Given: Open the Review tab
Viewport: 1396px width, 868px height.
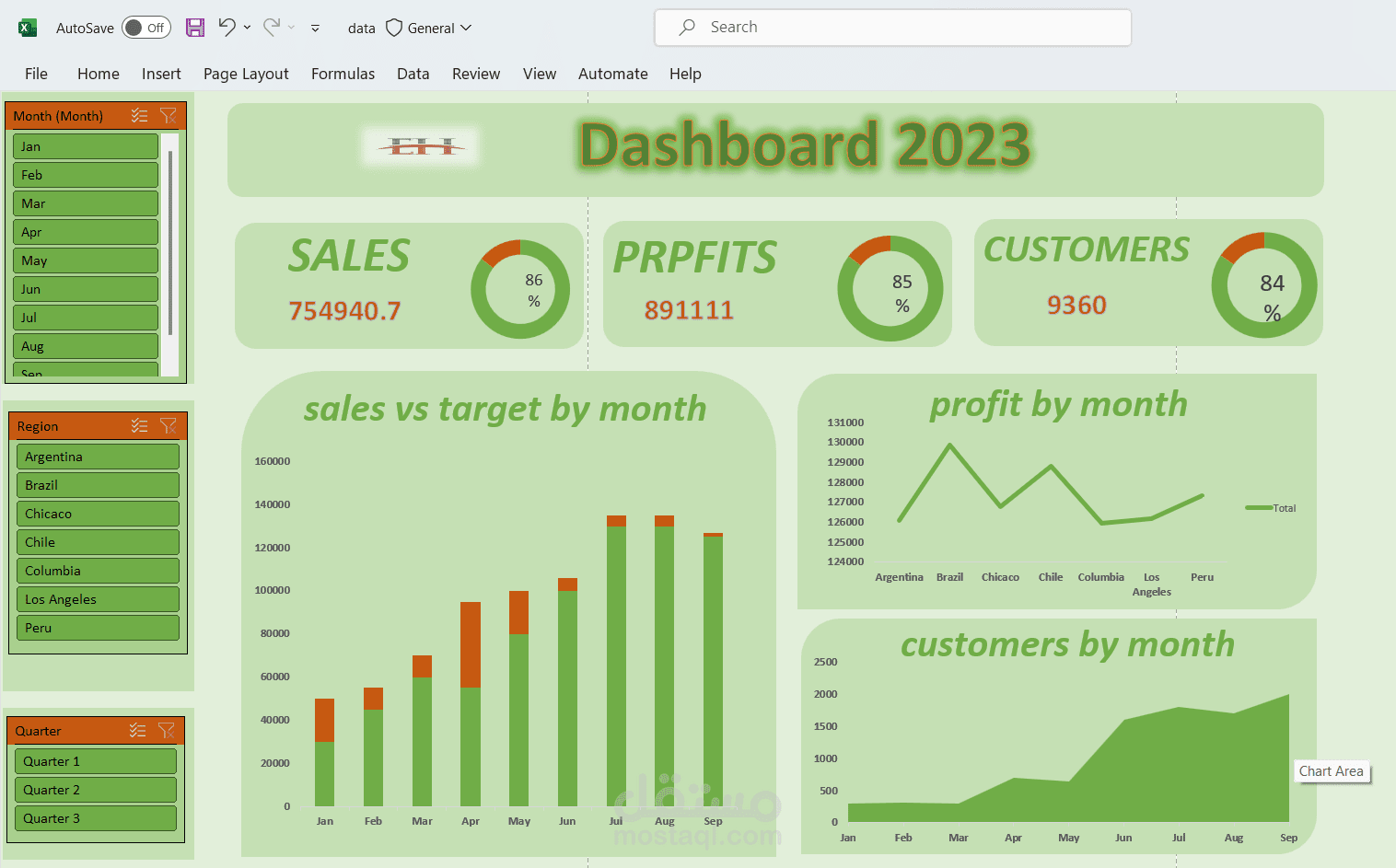Looking at the screenshot, I should click(x=476, y=74).
